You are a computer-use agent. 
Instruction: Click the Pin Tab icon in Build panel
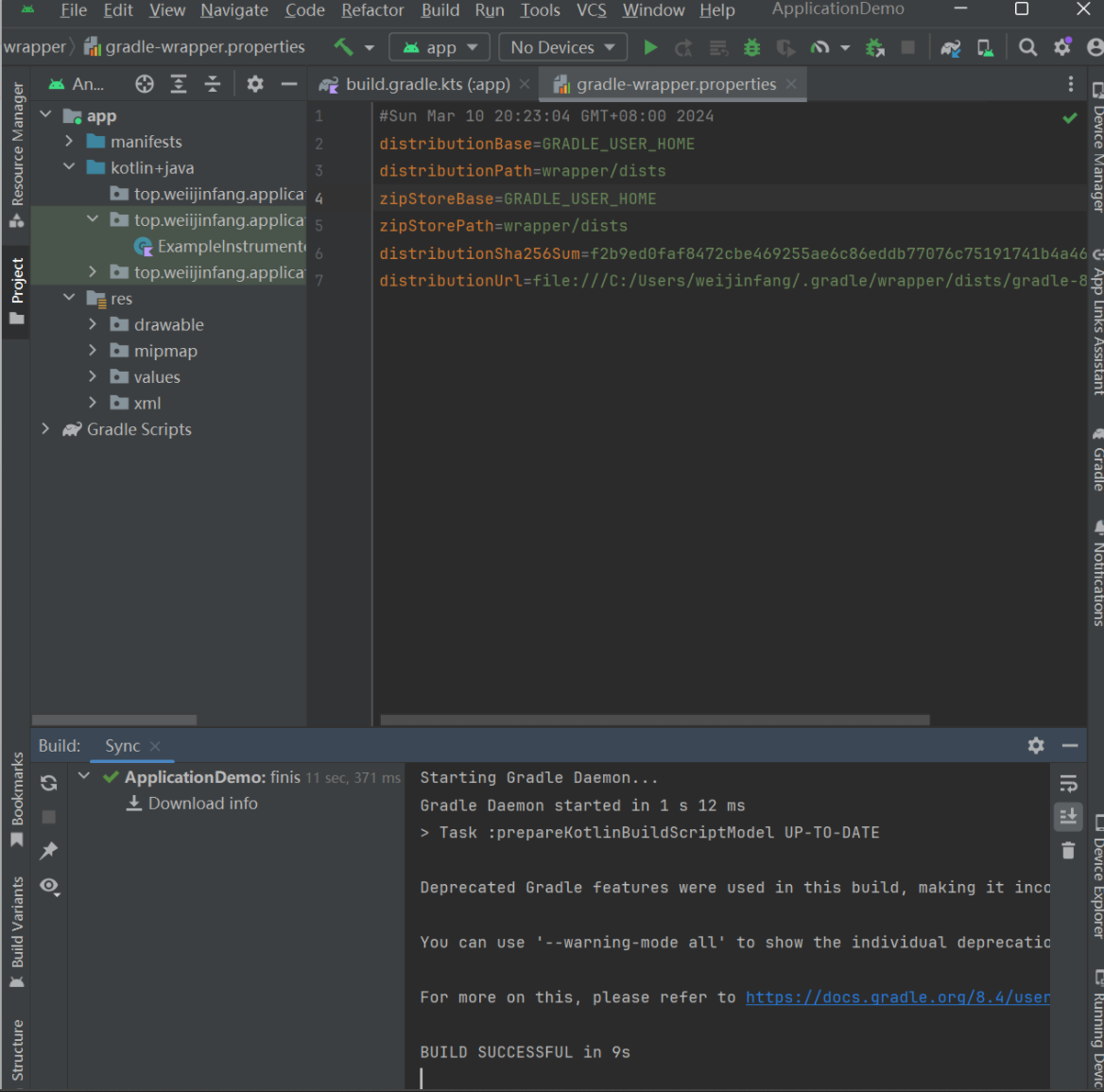coord(48,851)
